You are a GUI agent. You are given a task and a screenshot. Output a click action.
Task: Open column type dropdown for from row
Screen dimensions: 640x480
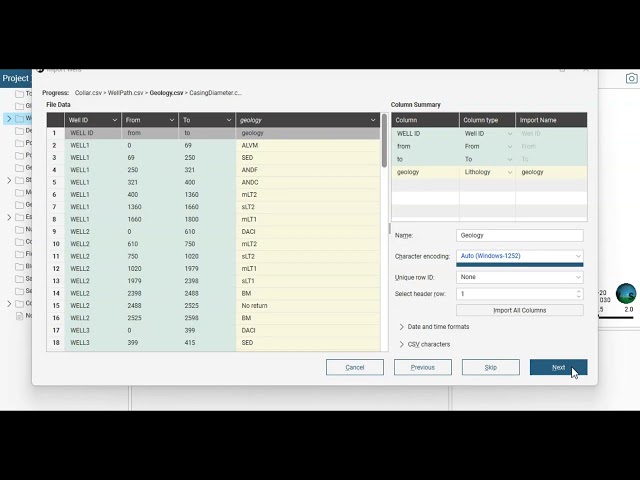510,147
